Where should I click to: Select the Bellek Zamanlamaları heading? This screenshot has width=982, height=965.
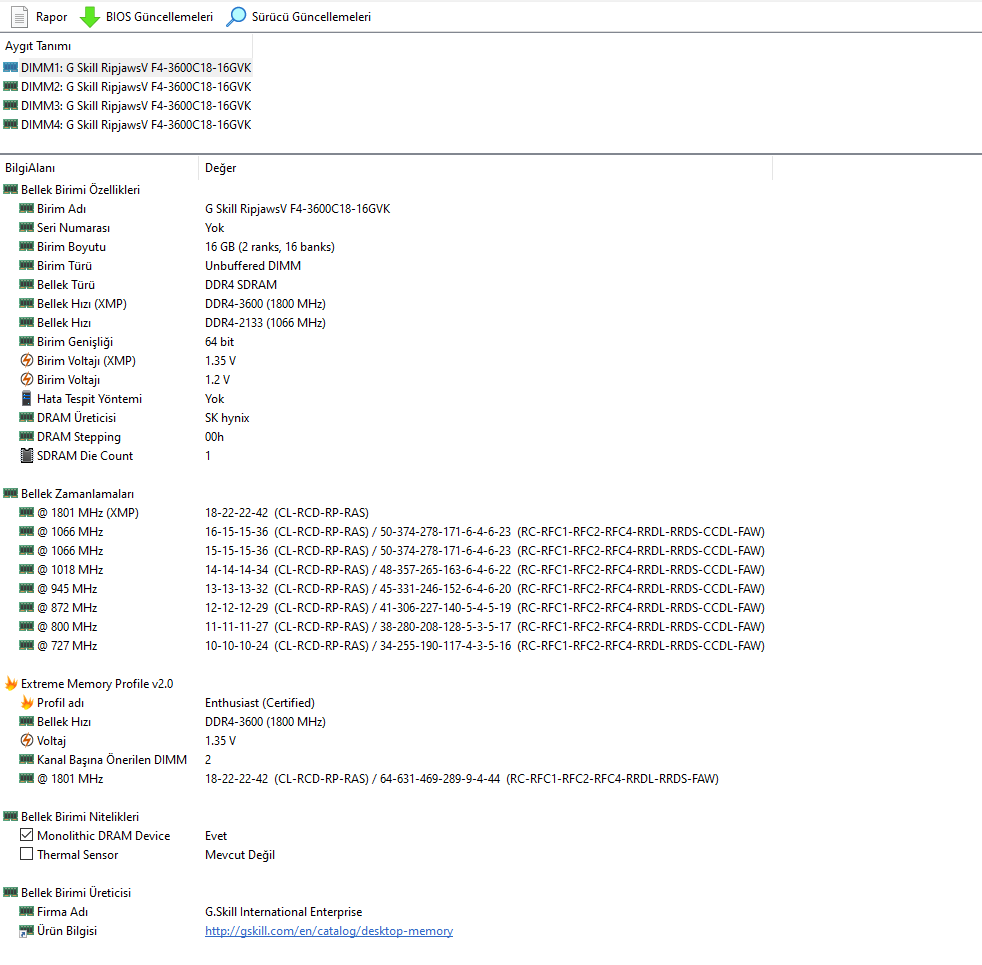(x=78, y=494)
